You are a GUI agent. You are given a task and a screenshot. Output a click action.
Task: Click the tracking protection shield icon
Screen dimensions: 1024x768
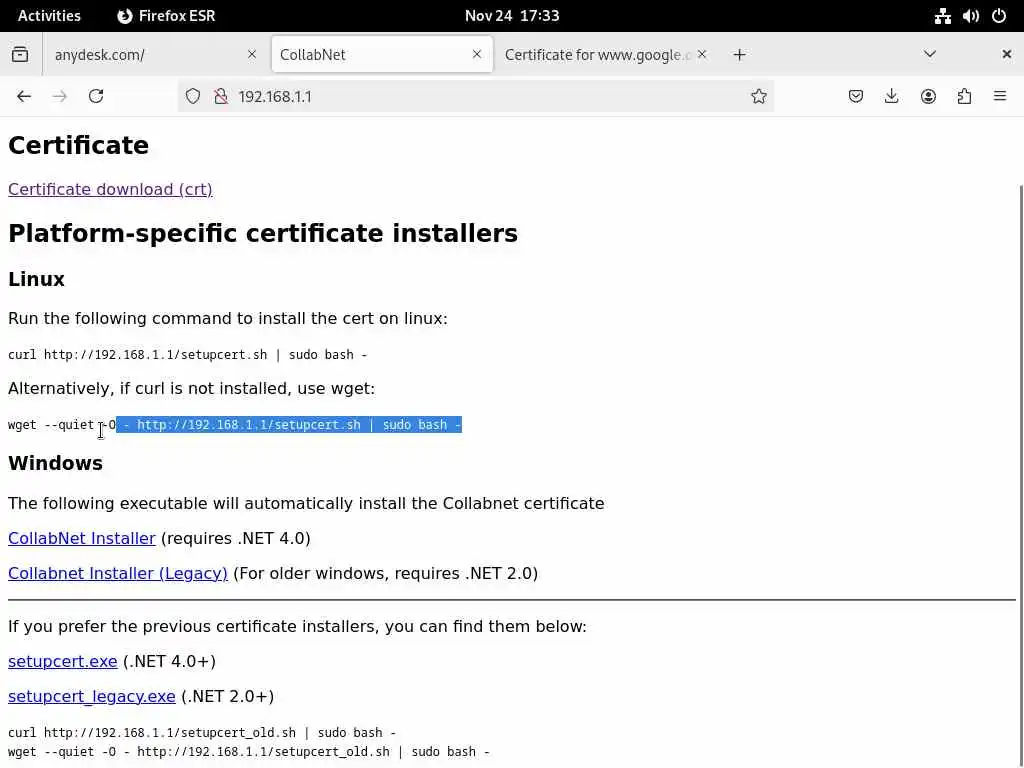point(193,97)
